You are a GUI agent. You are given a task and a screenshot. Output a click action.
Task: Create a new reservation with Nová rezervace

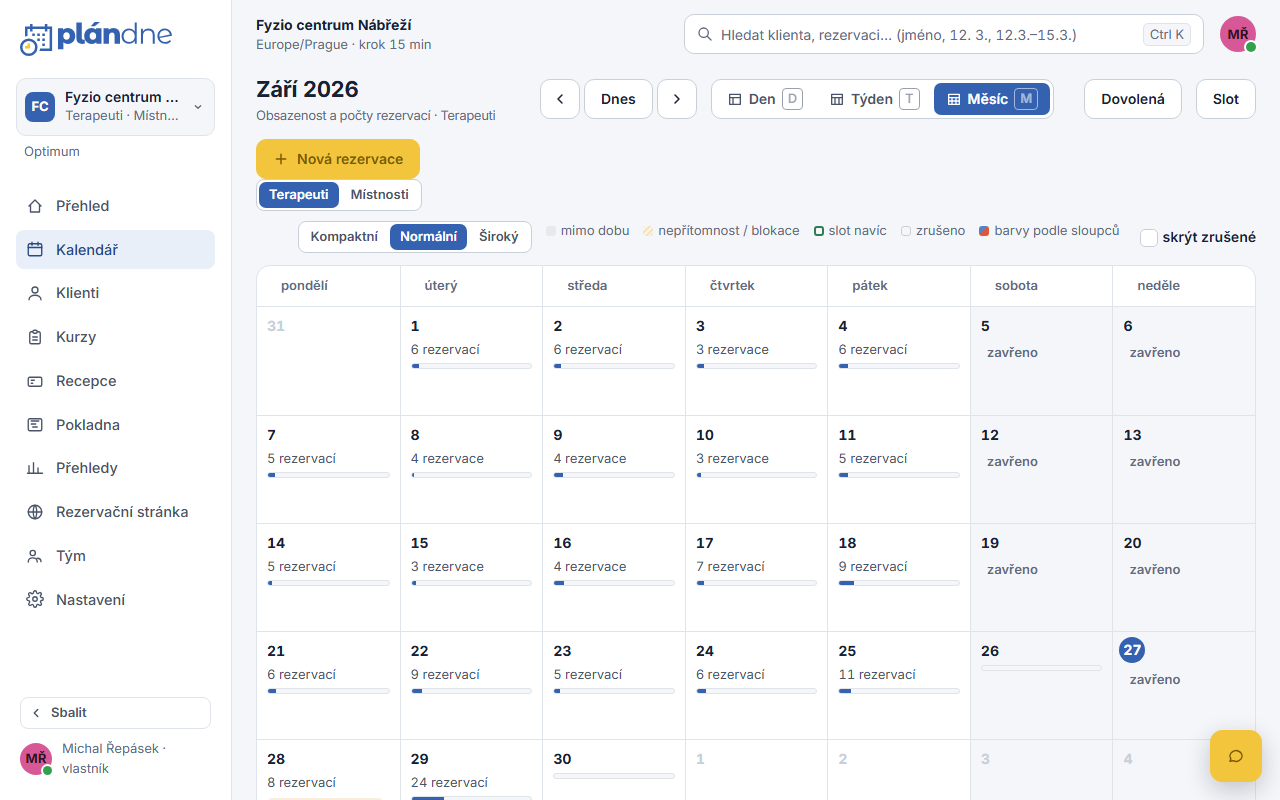[x=338, y=159]
